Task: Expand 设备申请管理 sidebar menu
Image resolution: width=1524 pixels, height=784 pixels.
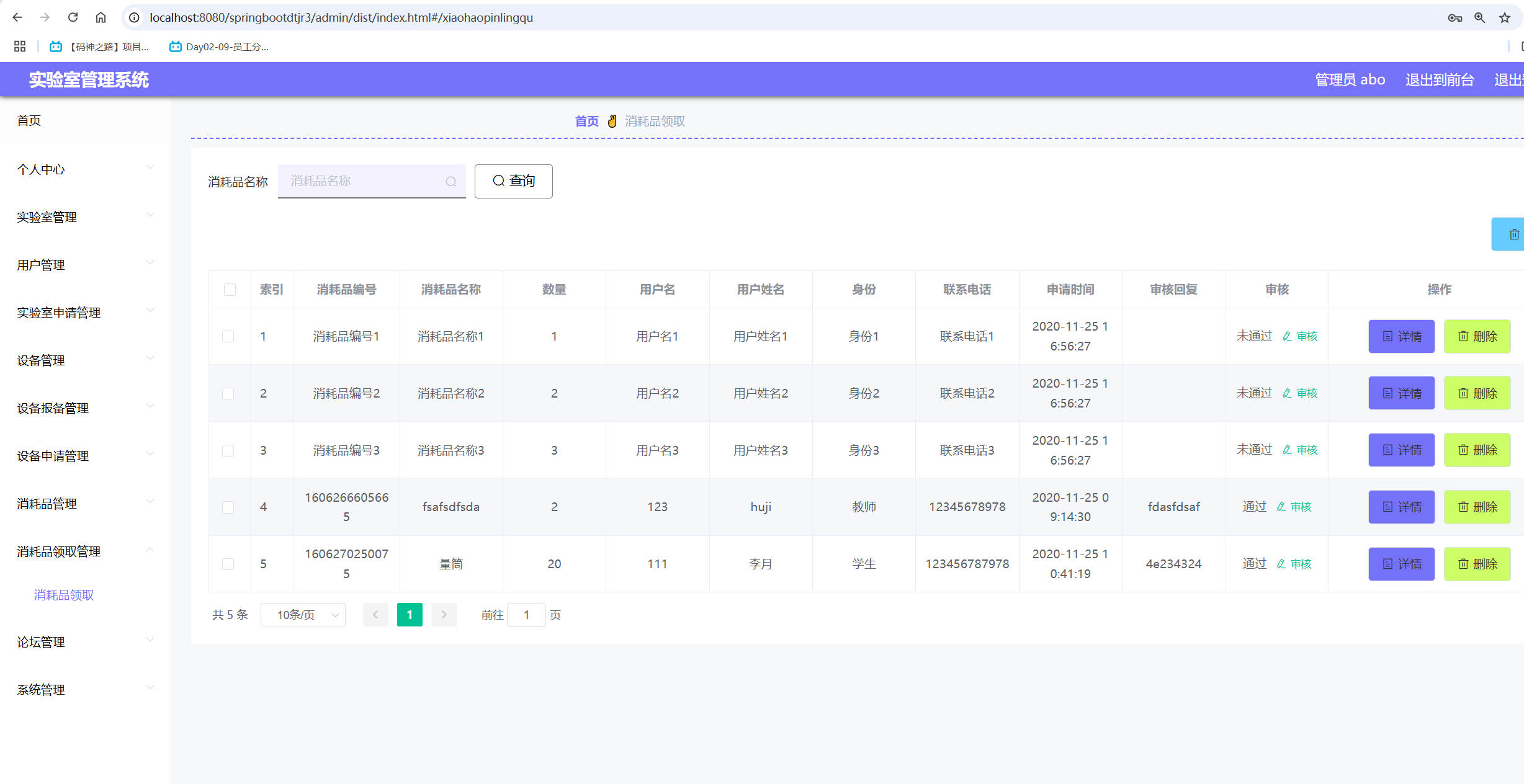Action: click(85, 455)
